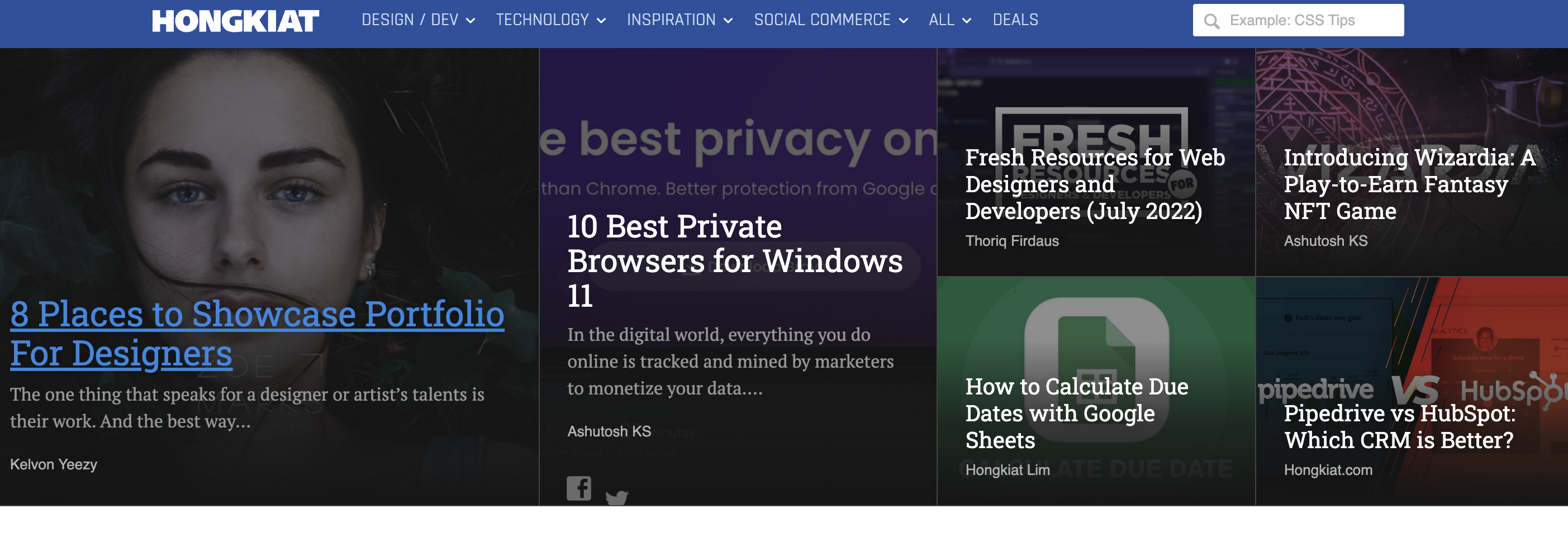Share the article on Facebook
Viewport: 1568px width, 542px height.
579,488
